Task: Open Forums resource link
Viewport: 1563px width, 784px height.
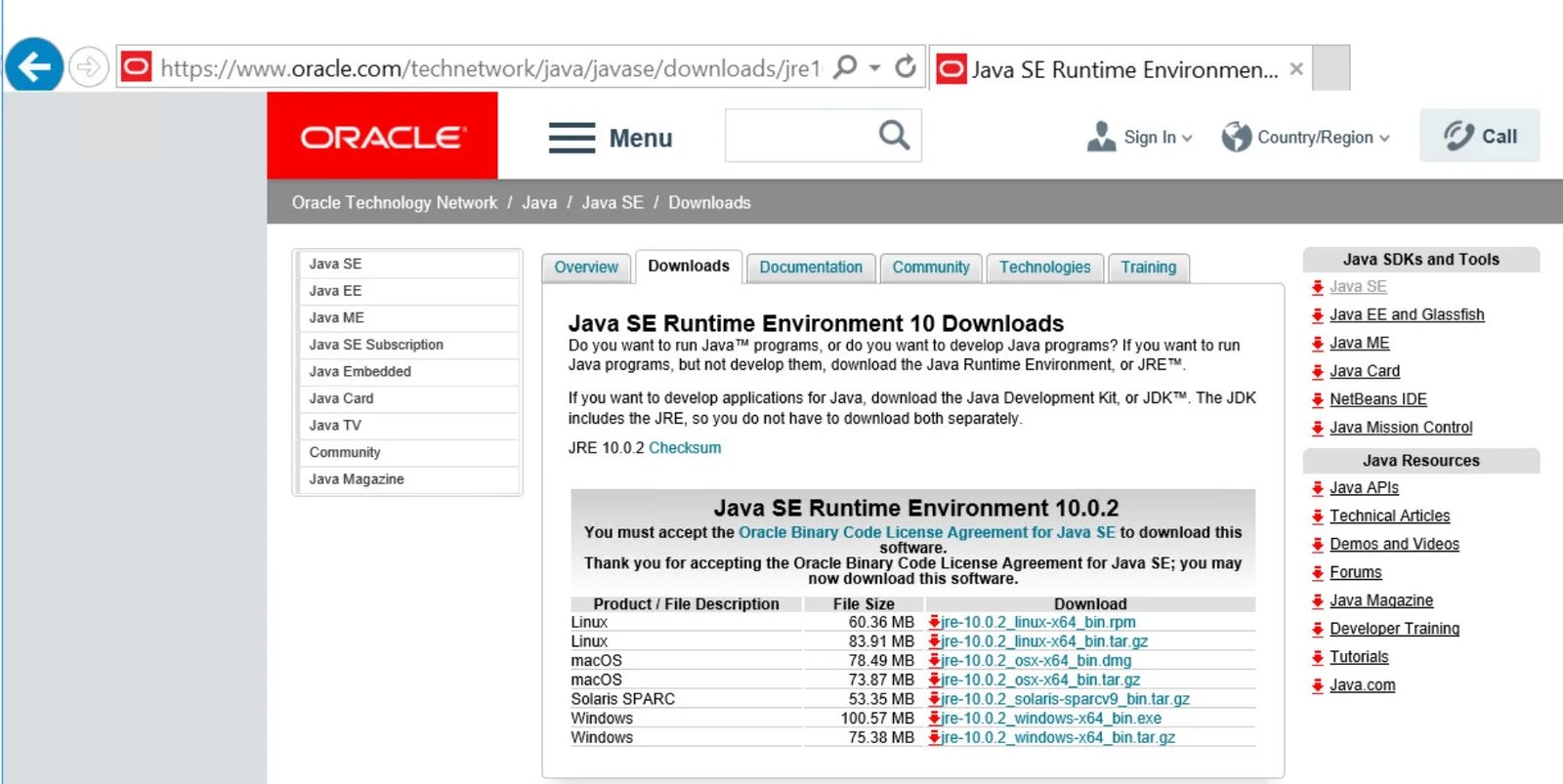Action: [x=1356, y=572]
